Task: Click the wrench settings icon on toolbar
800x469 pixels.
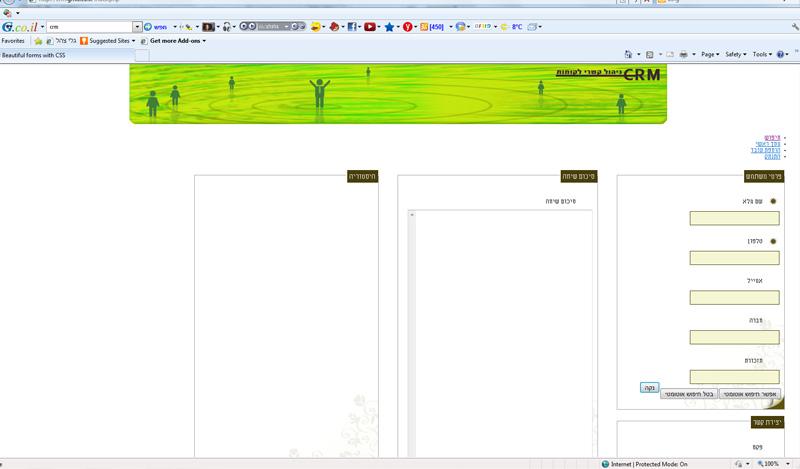Action: point(795,27)
